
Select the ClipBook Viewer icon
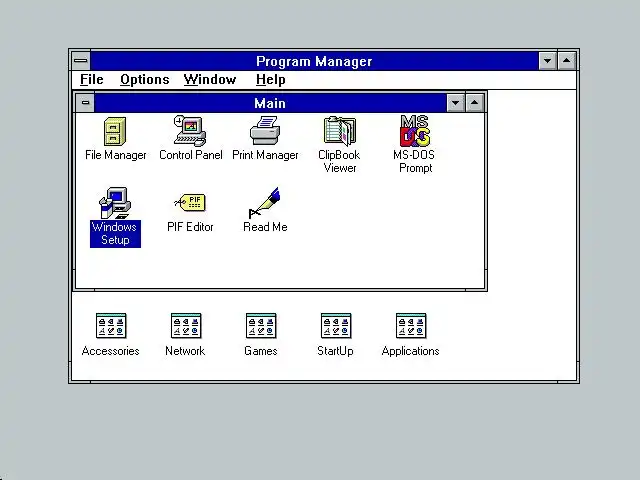pyautogui.click(x=340, y=131)
